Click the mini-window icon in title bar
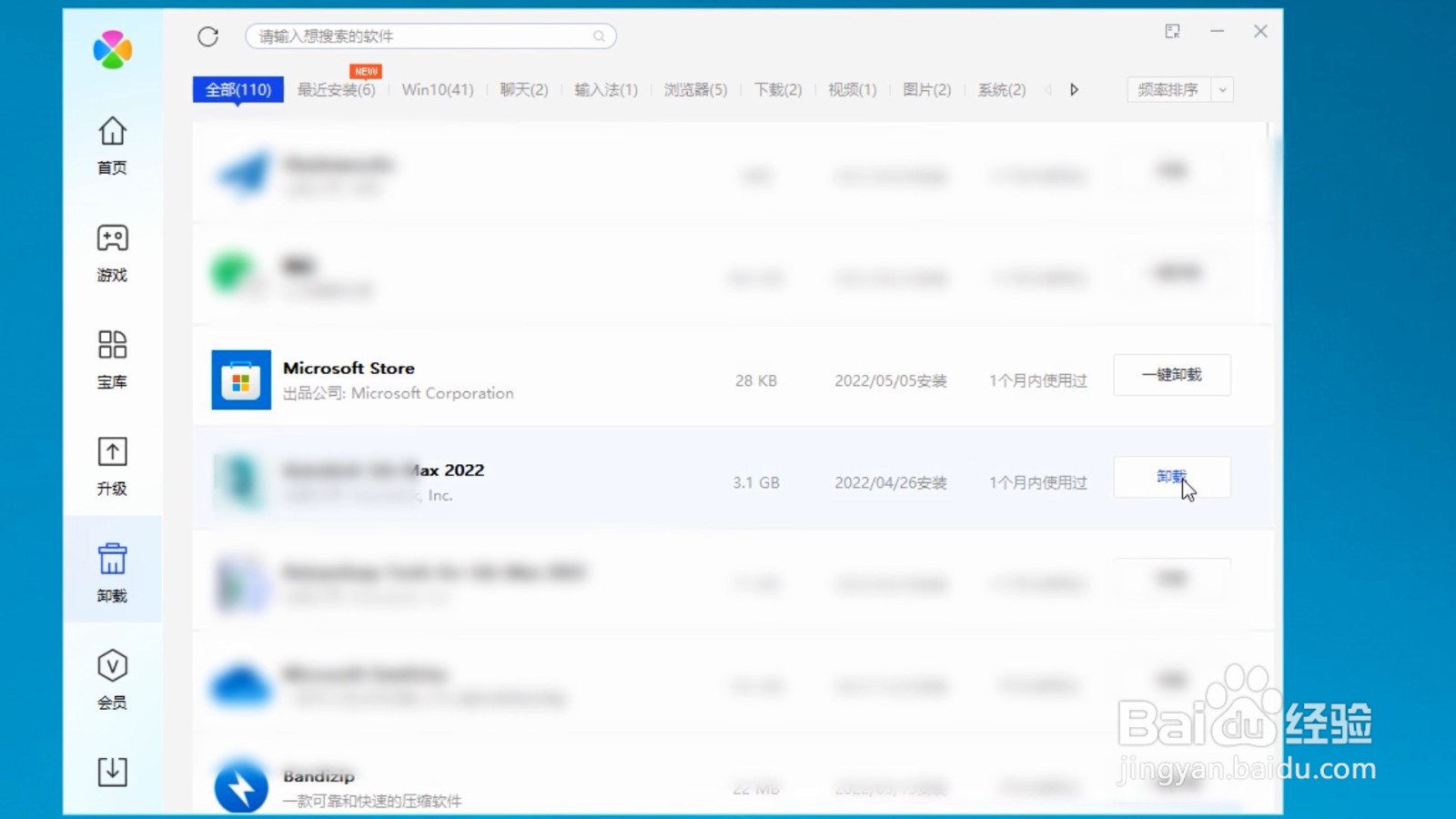 [1172, 32]
